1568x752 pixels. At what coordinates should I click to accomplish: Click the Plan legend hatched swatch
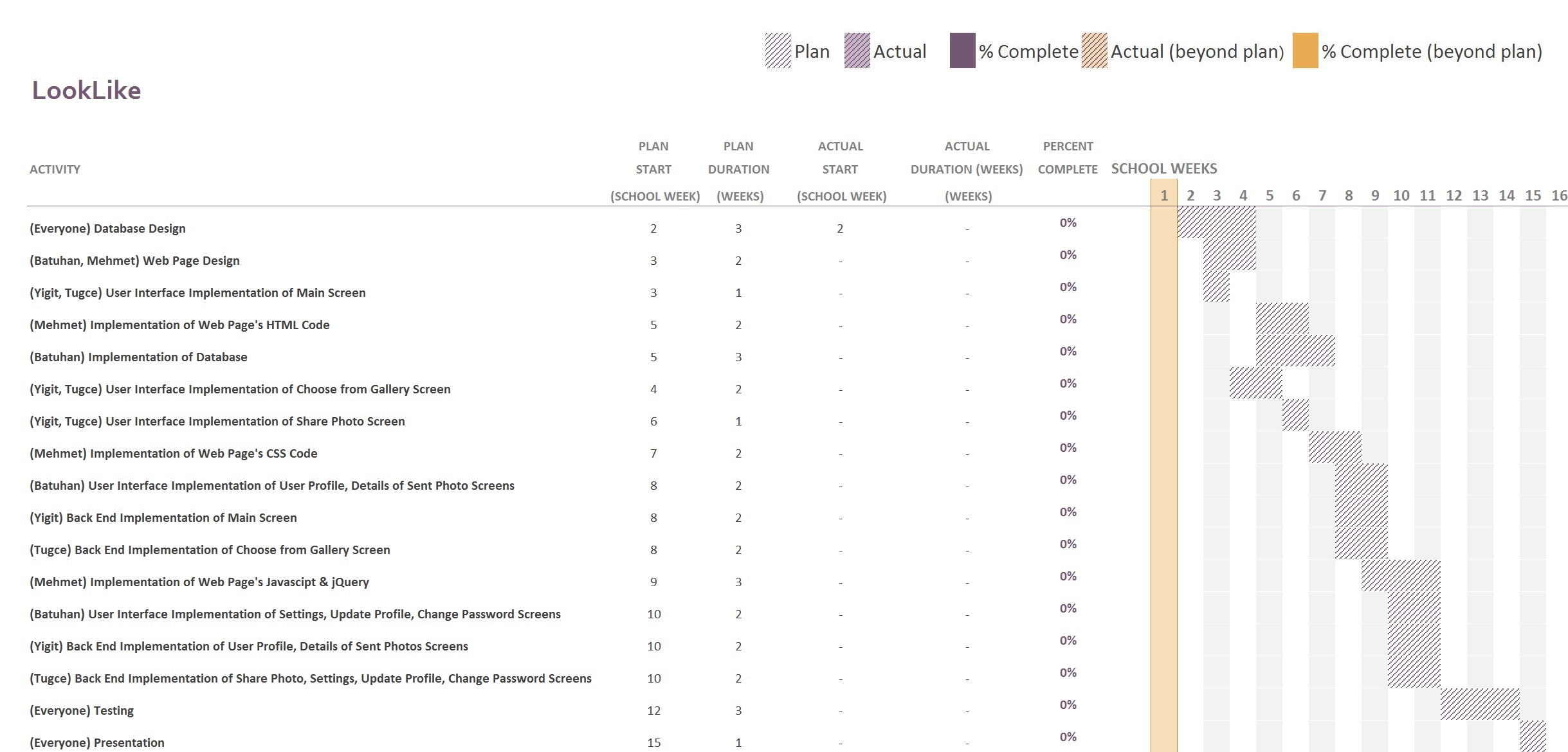(x=778, y=51)
